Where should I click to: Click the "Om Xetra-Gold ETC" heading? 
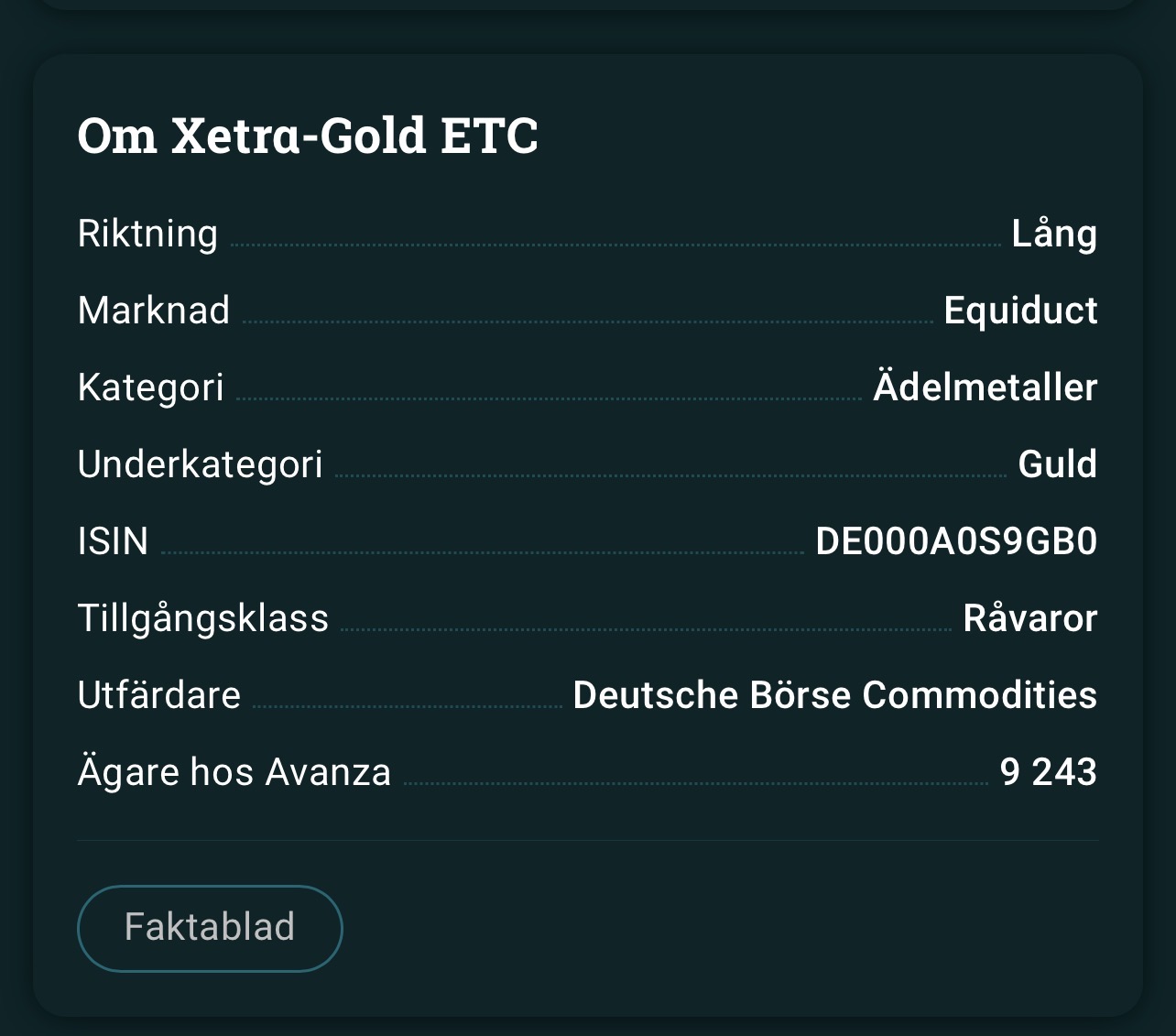coord(308,136)
